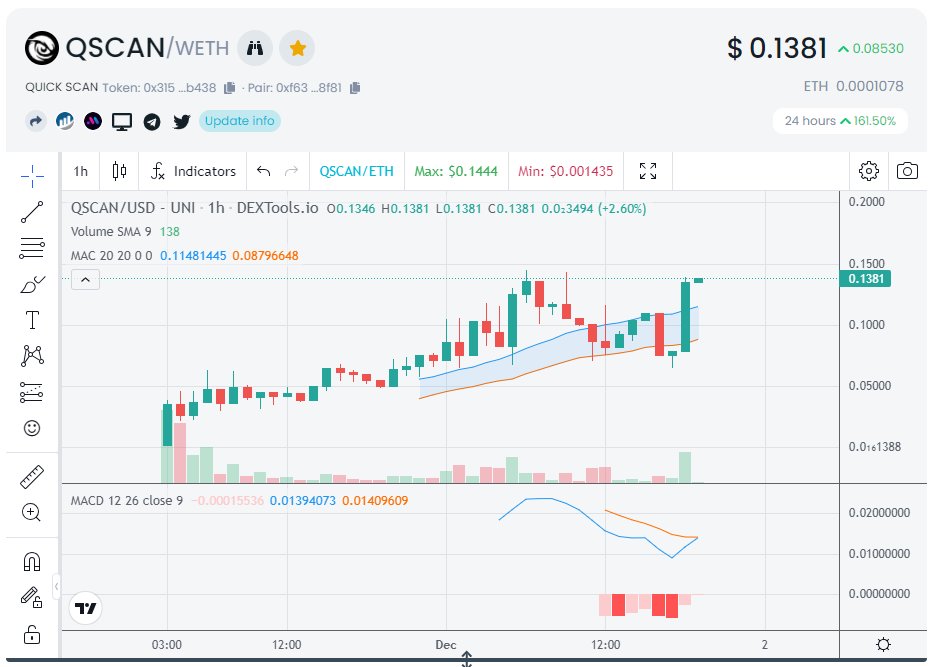This screenshot has width=934, height=667.
Task: Open the forecasting and measurement tools
Action: [32, 392]
